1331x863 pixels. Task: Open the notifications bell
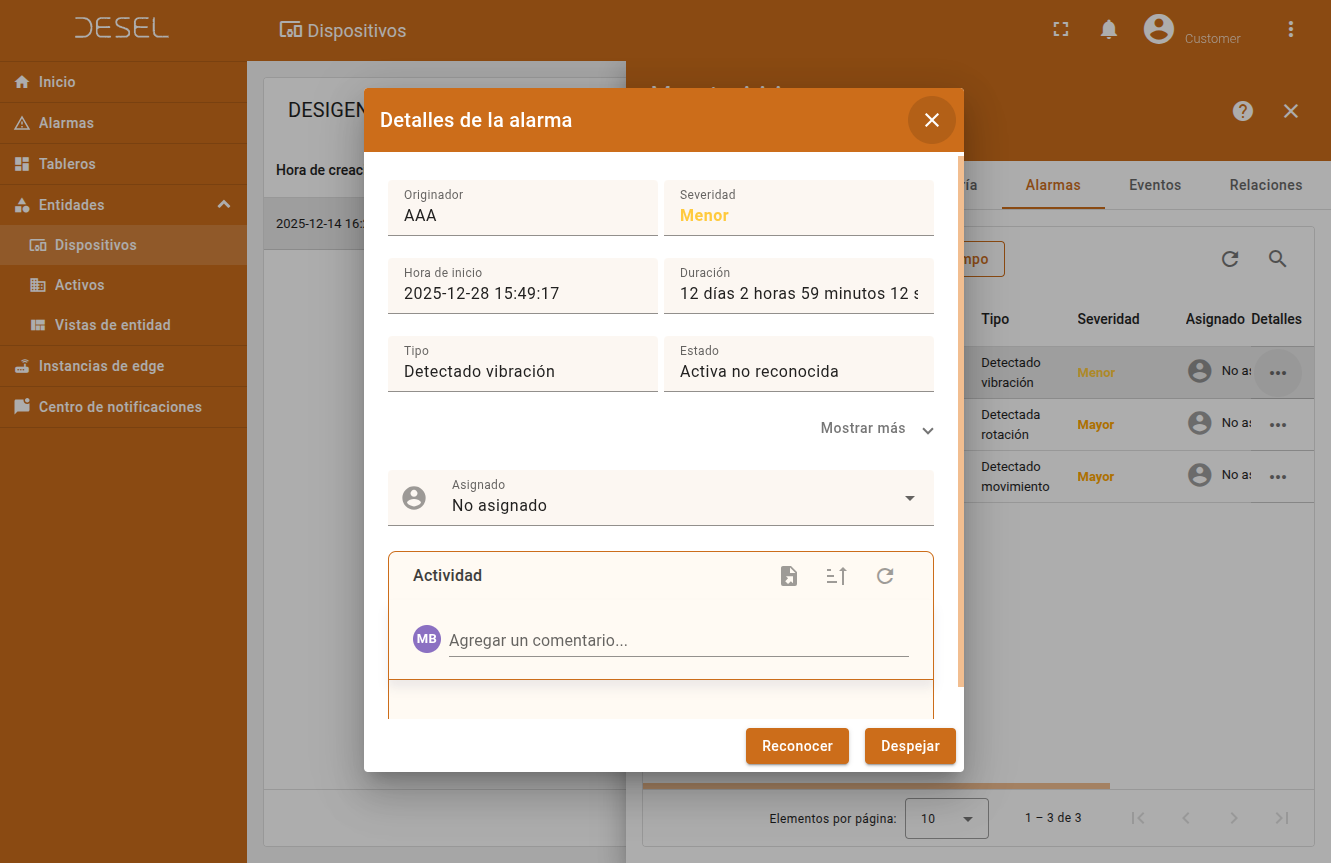click(1108, 30)
